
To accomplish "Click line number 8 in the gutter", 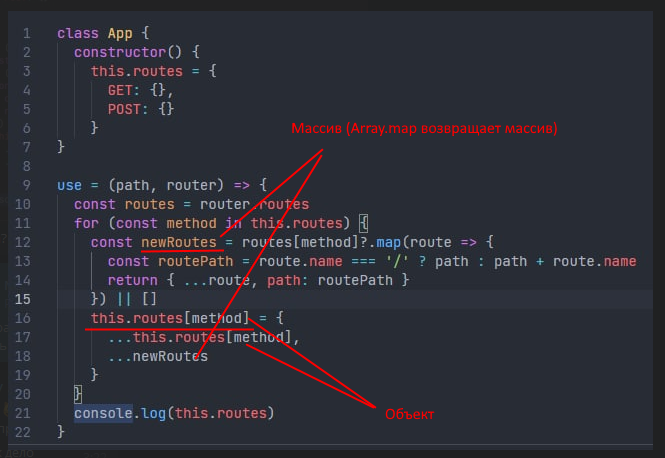I will click(x=27, y=166).
